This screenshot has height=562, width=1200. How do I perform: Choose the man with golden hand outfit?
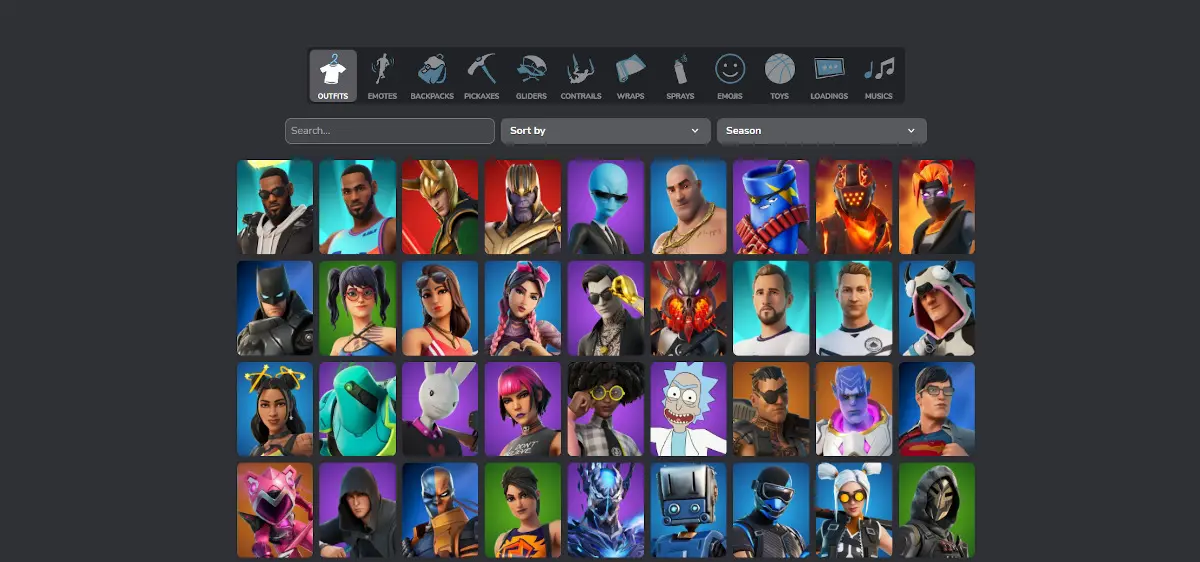click(x=606, y=308)
